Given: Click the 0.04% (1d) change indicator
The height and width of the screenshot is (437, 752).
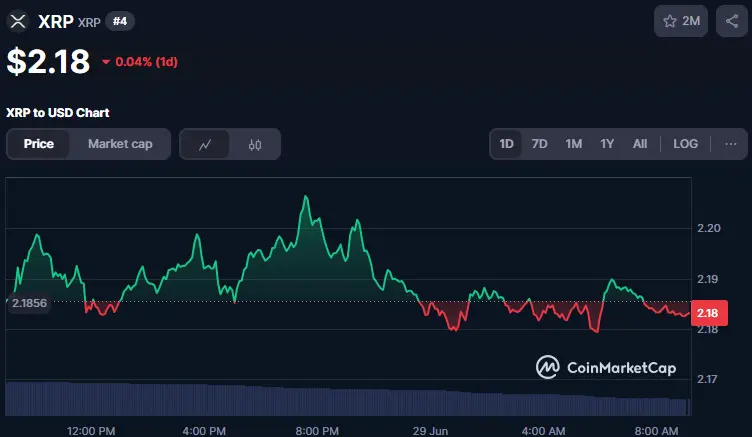Looking at the screenshot, I should pyautogui.click(x=140, y=62).
